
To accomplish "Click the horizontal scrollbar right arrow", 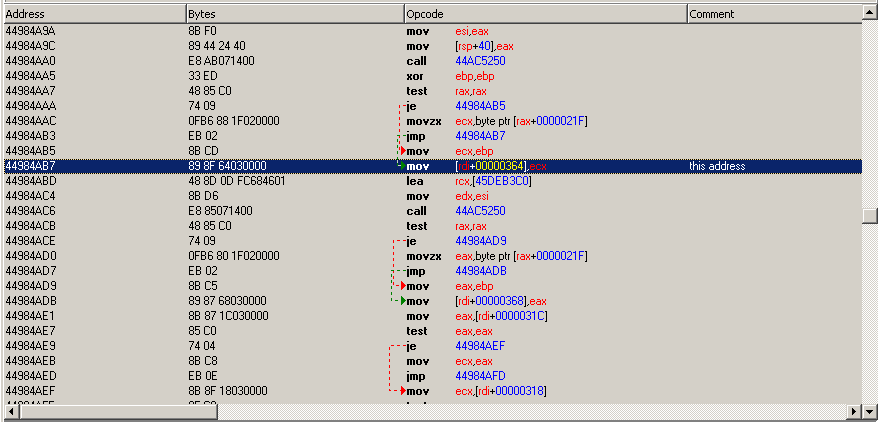I will [853, 412].
